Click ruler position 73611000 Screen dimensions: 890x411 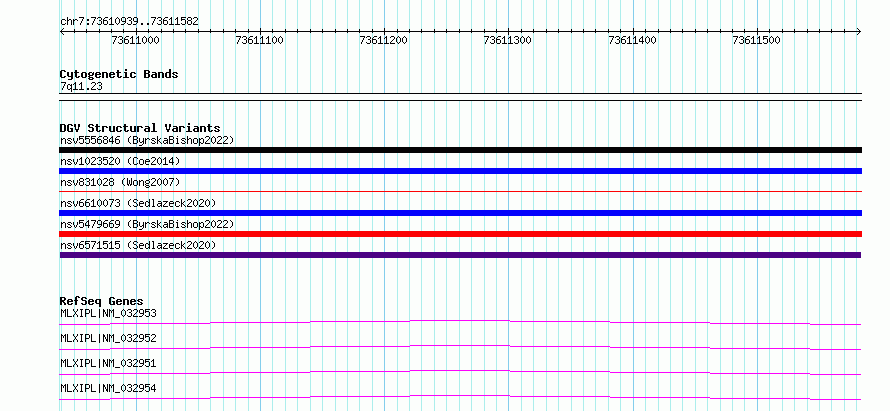pyautogui.click(x=136, y=40)
